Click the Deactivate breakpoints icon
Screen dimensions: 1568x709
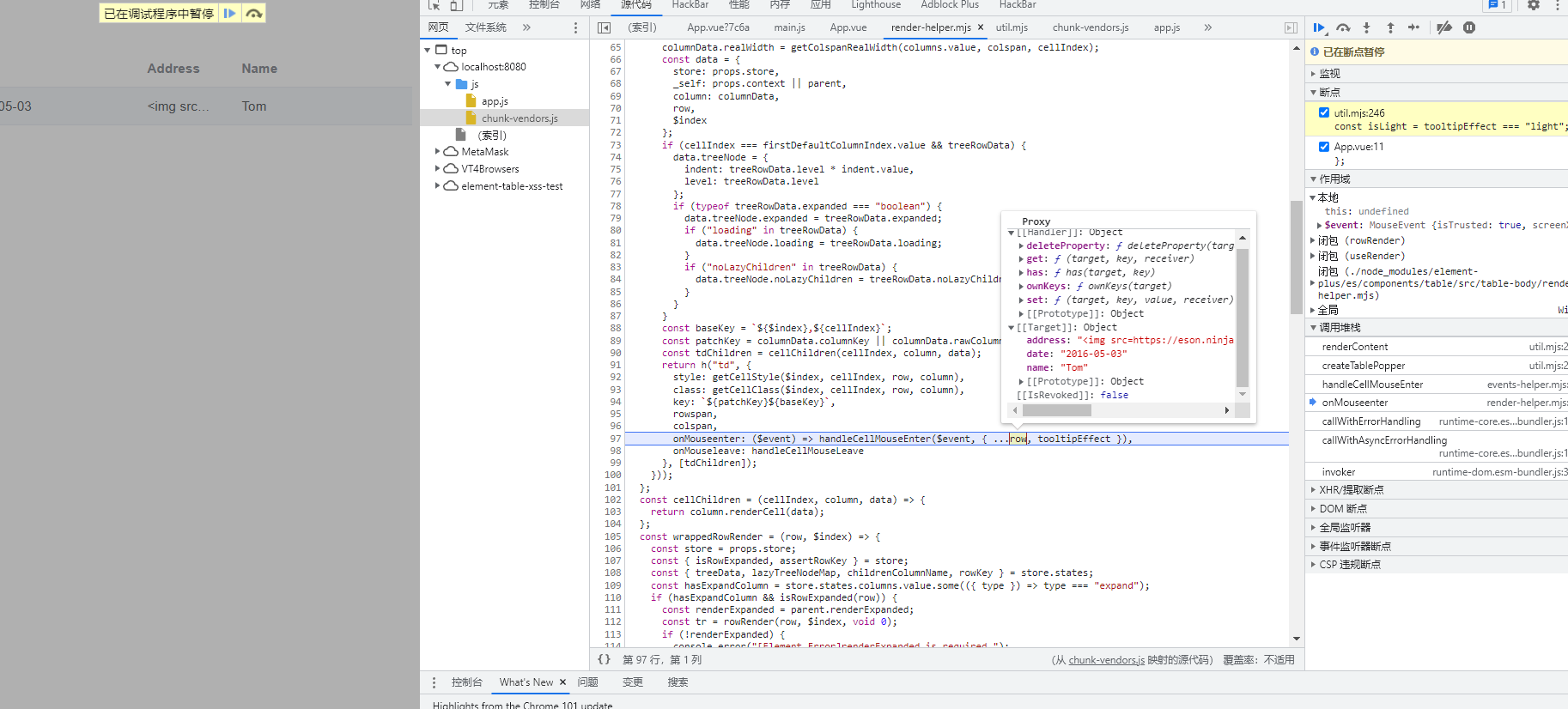point(1444,27)
